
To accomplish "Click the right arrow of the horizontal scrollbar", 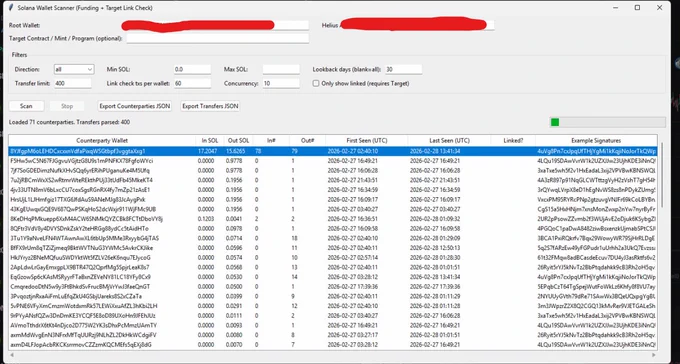I will pyautogui.click(x=654, y=355).
